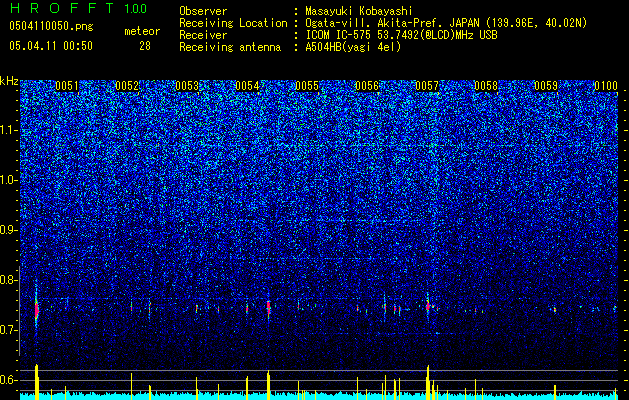
Task: Click the Observer label
Action: click(203, 11)
